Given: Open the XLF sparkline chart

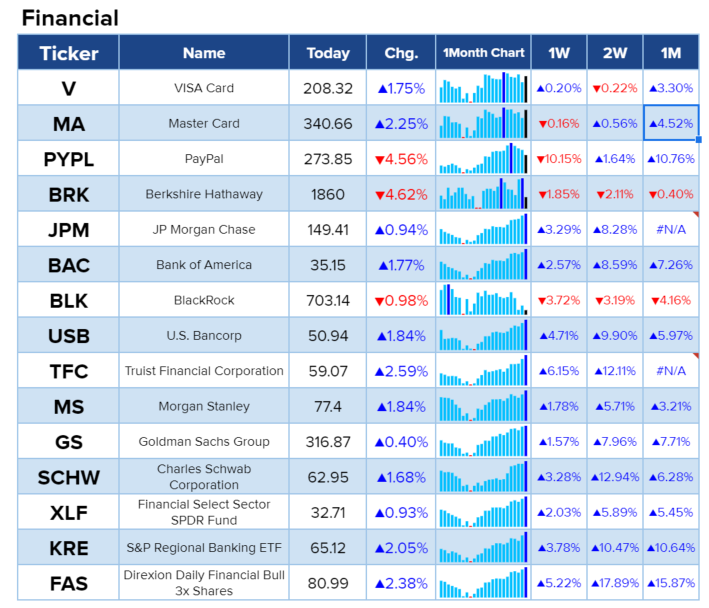Looking at the screenshot, I should pyautogui.click(x=483, y=512).
